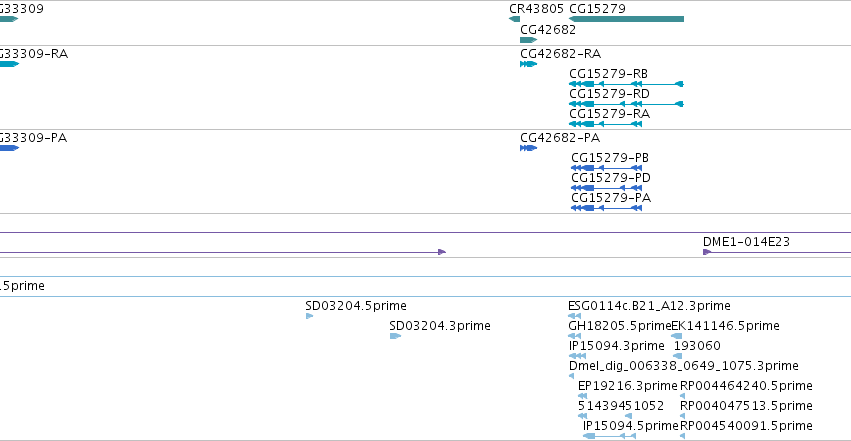
Task: Click the CG42682 gene label
Action: tap(548, 30)
